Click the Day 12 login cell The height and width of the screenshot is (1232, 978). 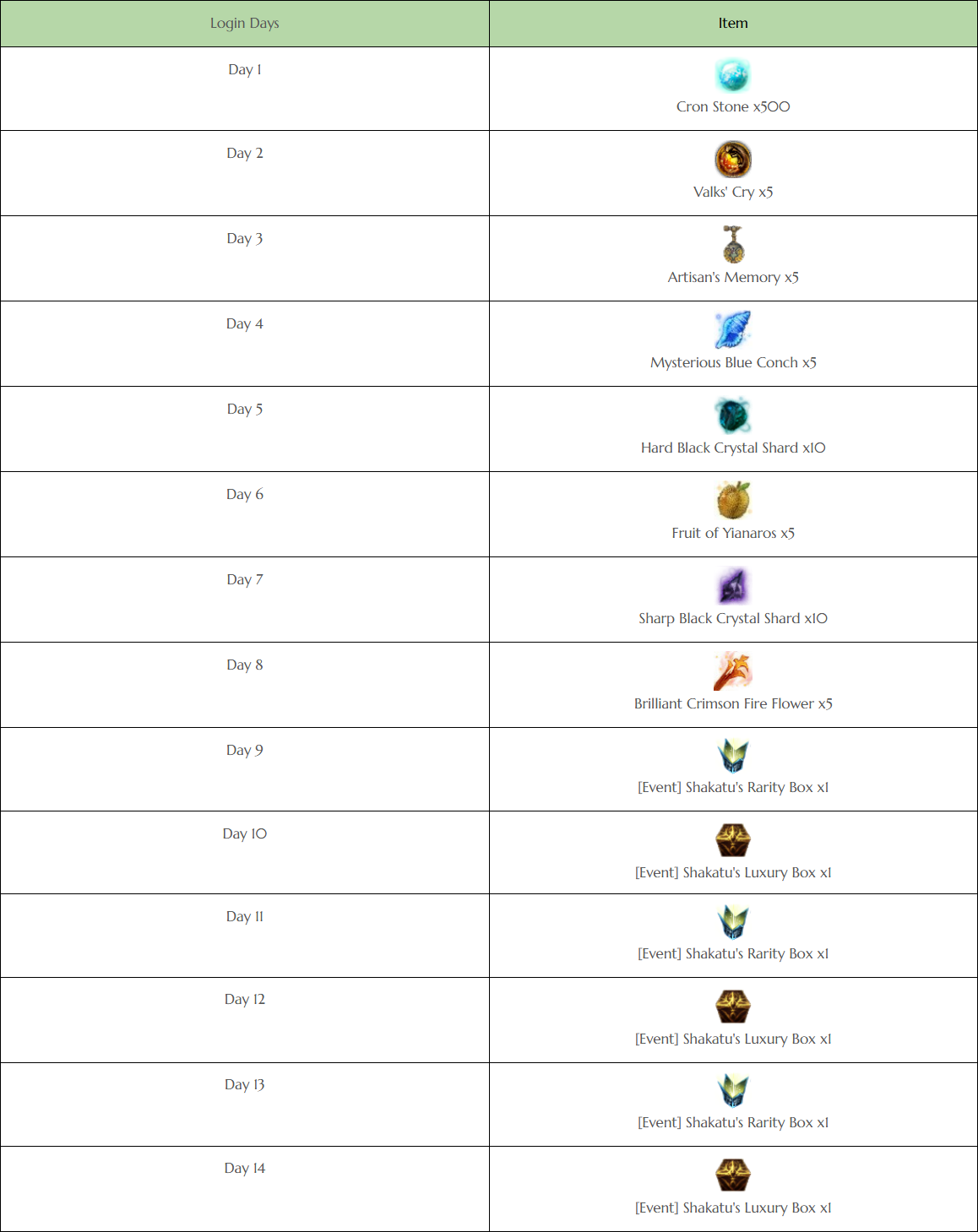(245, 1020)
